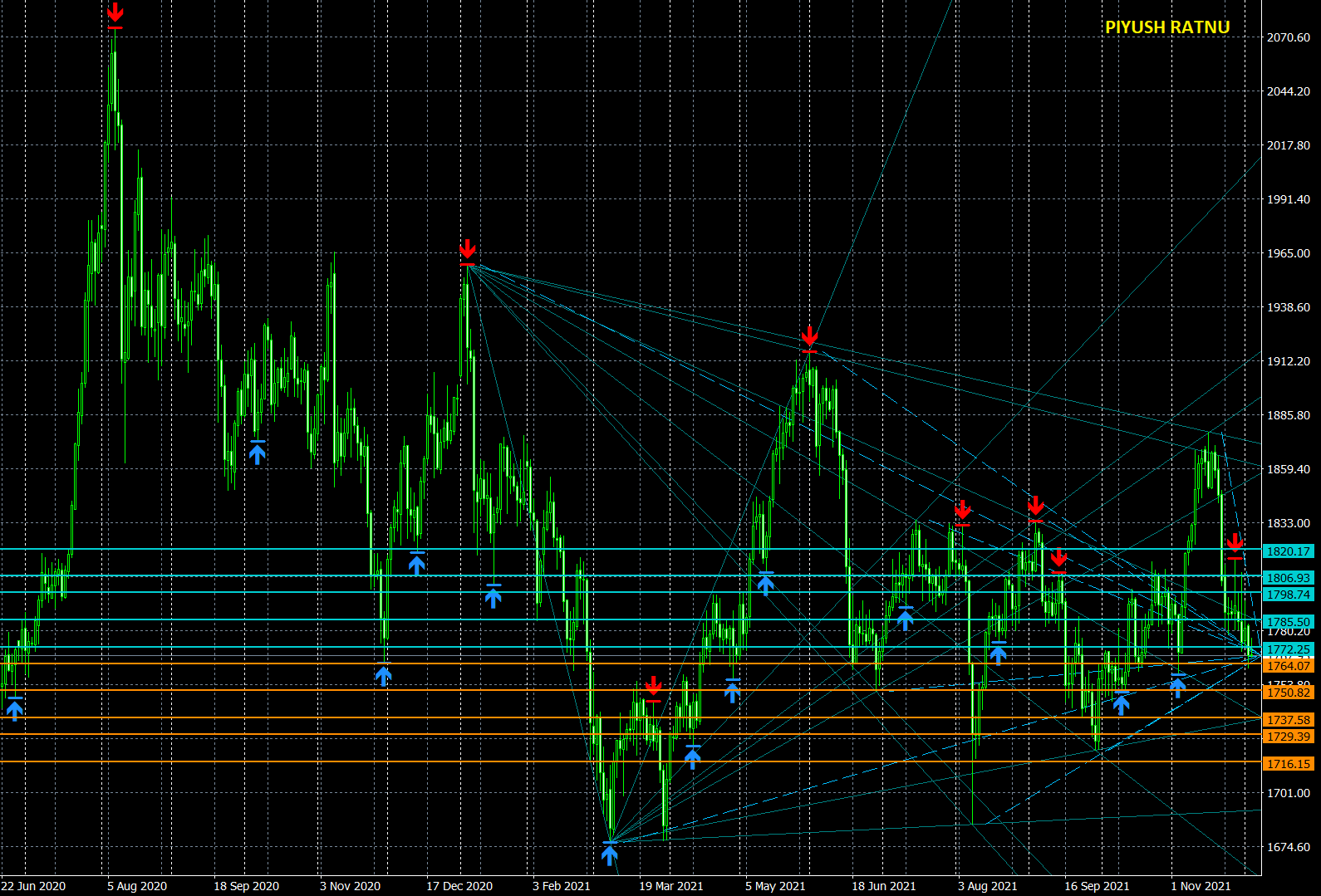Click the PIYUSH RATNU chart label
Screen dimensions: 1321x896
(x=1167, y=27)
